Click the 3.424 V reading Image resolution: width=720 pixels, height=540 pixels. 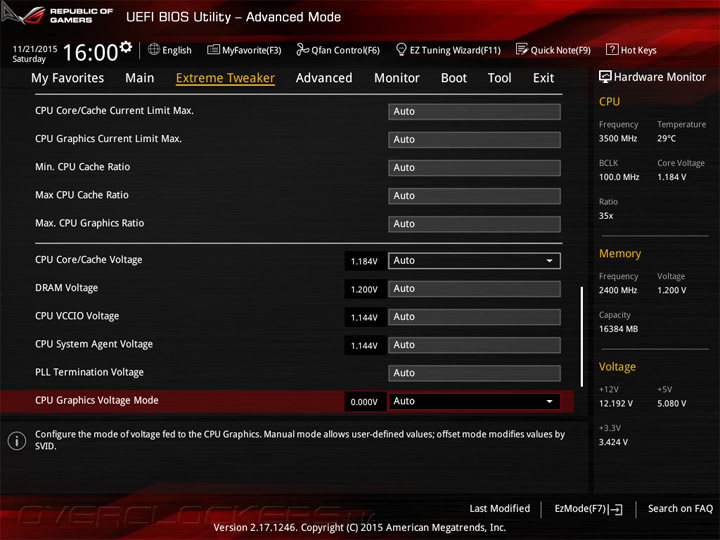pyautogui.click(x=613, y=442)
